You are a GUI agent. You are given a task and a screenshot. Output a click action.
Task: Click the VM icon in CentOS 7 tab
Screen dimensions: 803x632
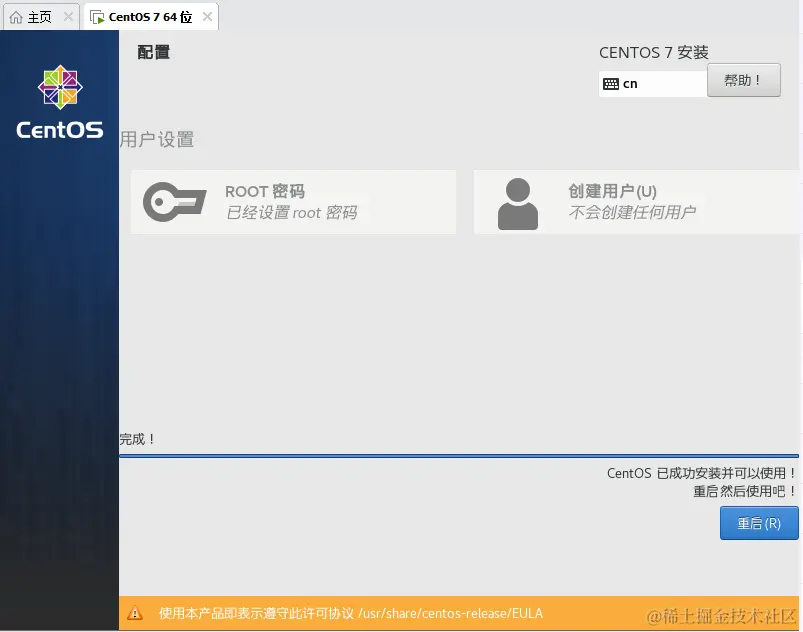97,17
